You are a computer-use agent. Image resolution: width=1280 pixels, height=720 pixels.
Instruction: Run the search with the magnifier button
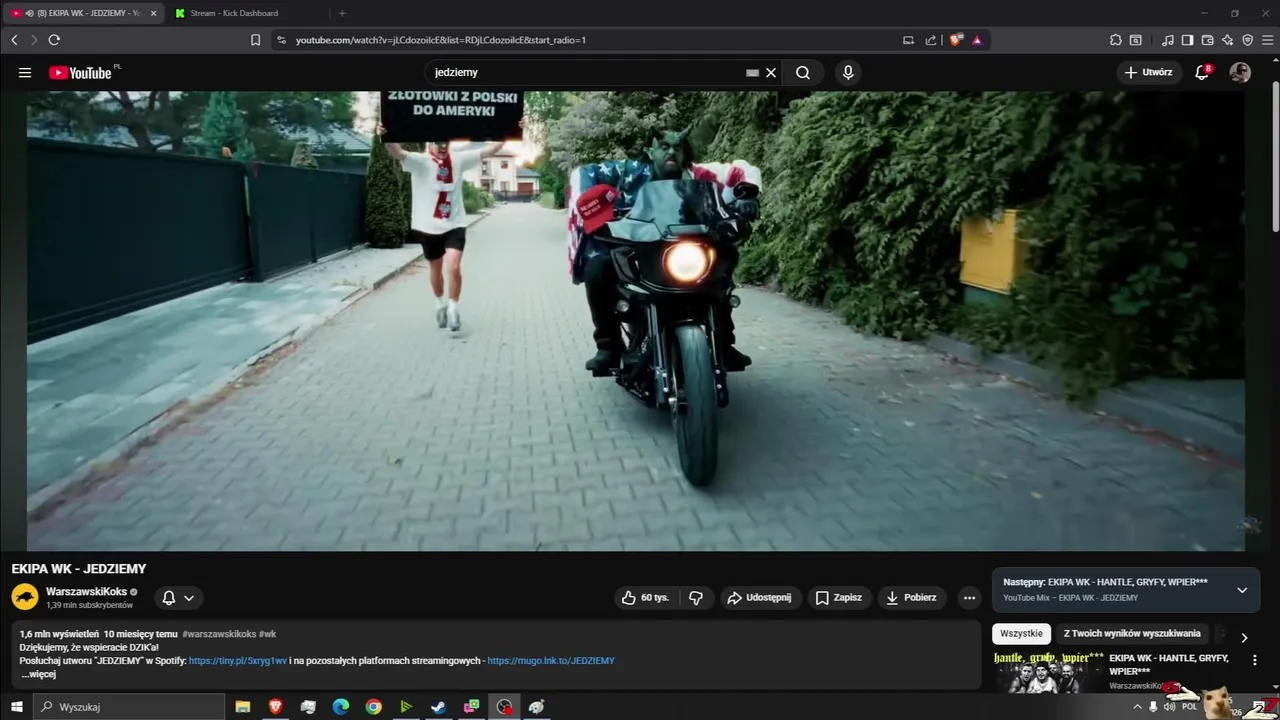(803, 73)
